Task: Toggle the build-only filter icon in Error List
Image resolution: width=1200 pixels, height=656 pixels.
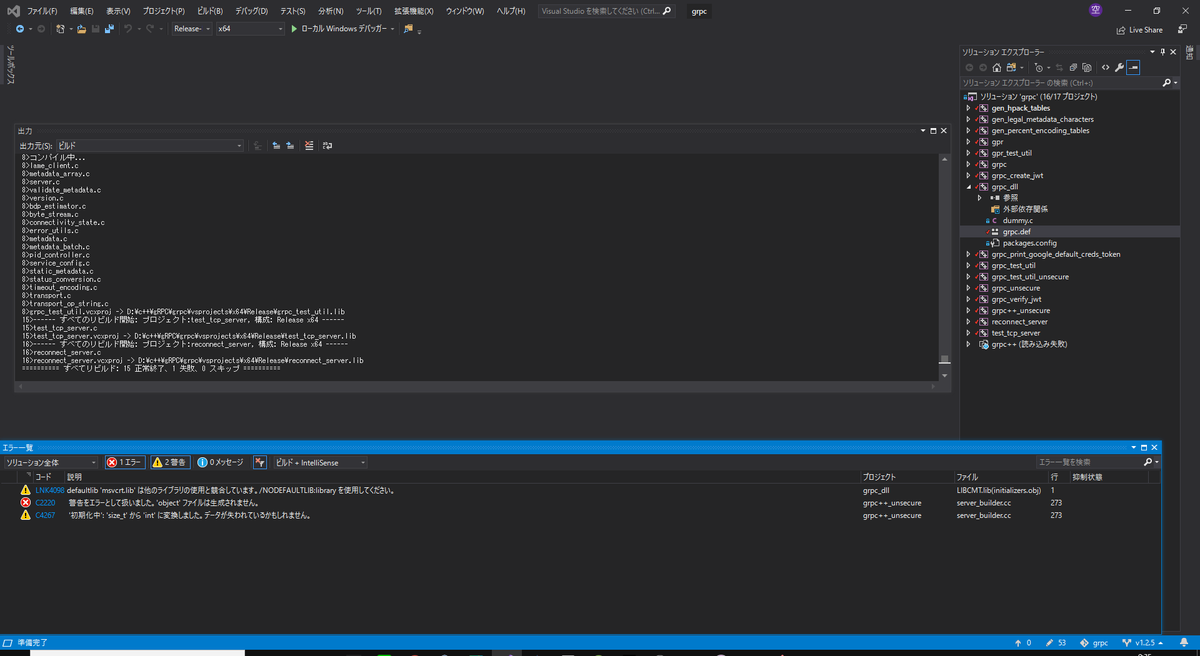Action: [x=260, y=462]
